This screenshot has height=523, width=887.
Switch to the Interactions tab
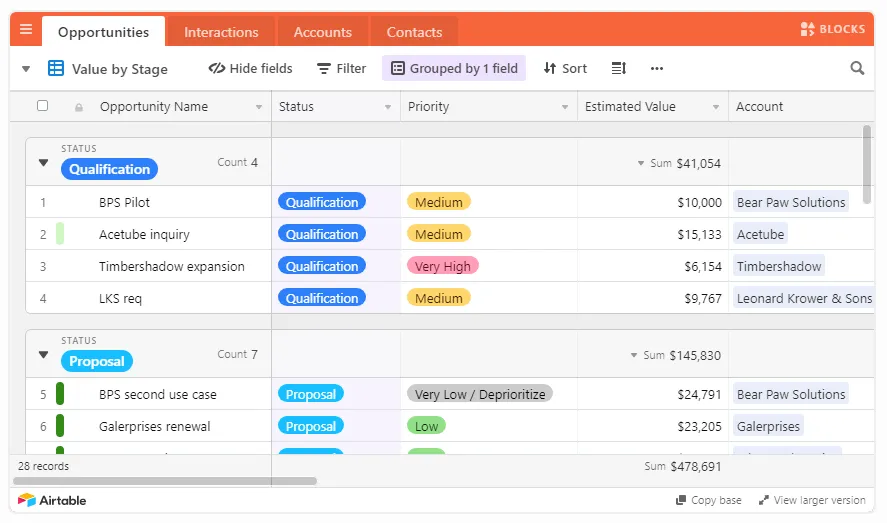(x=221, y=32)
